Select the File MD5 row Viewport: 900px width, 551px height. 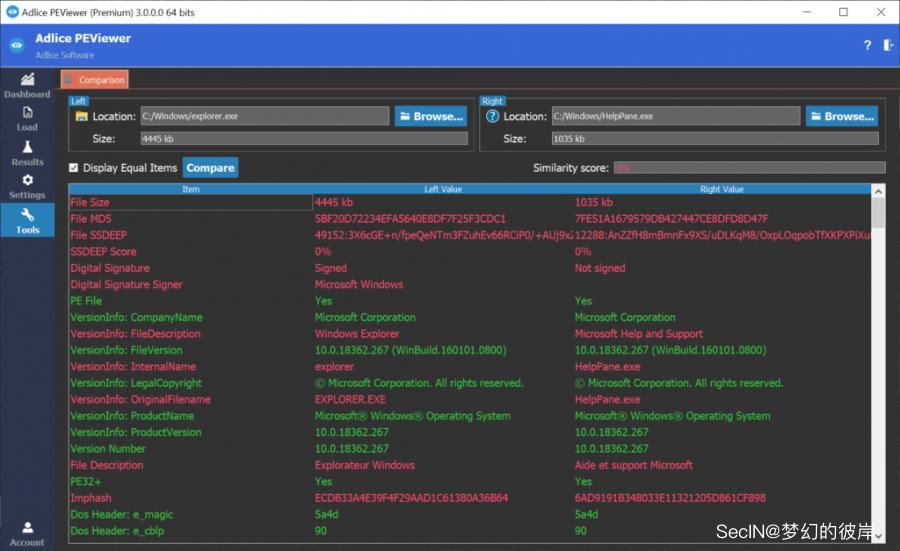point(470,219)
